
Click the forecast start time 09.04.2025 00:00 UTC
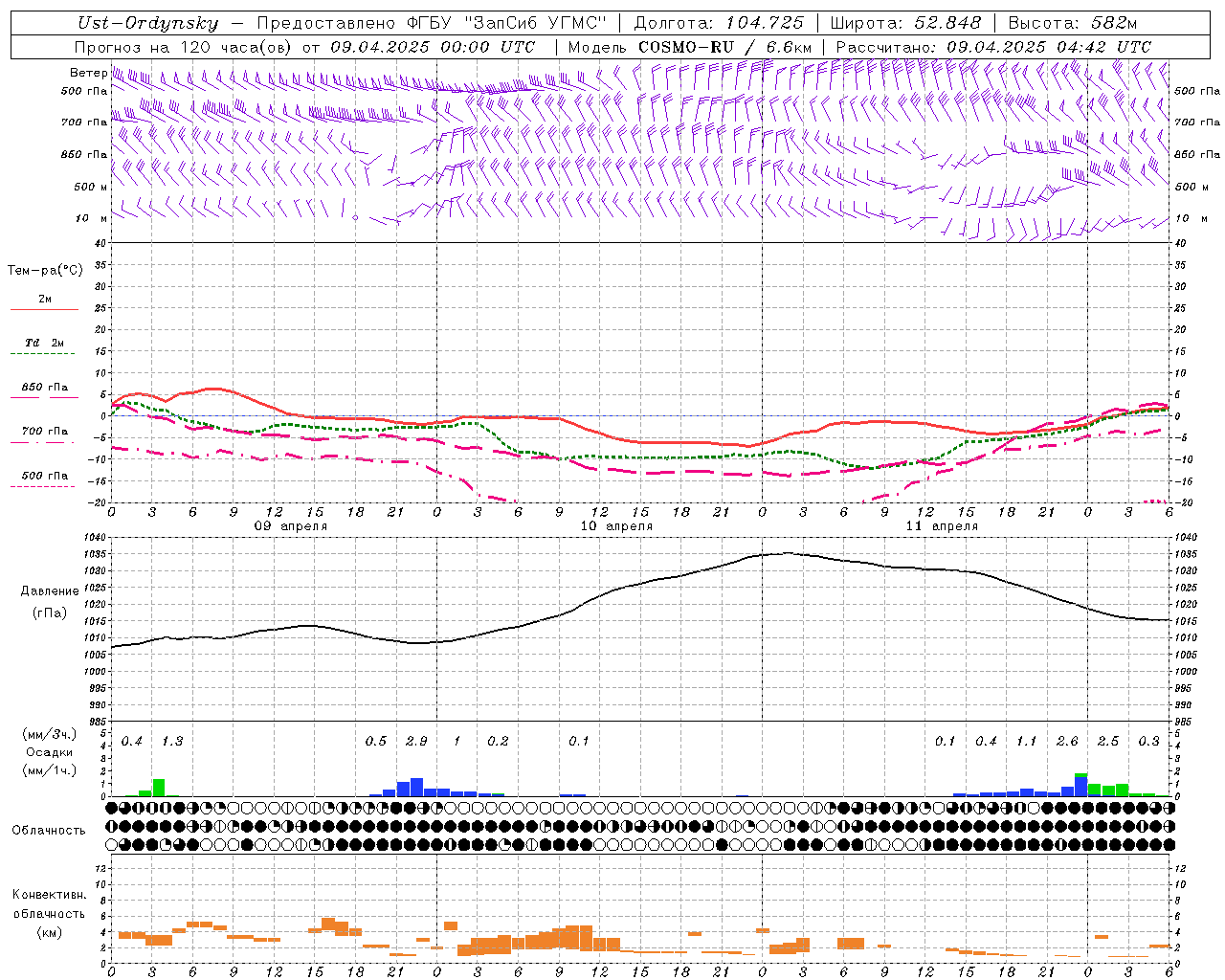(433, 47)
